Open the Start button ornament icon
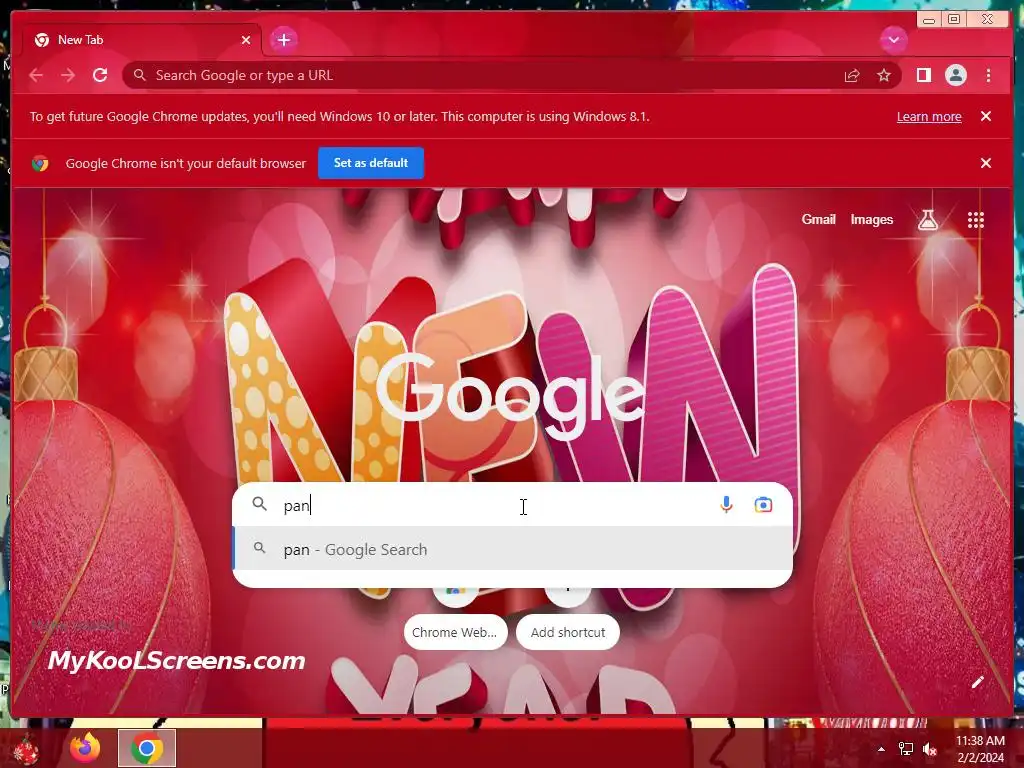 26,749
